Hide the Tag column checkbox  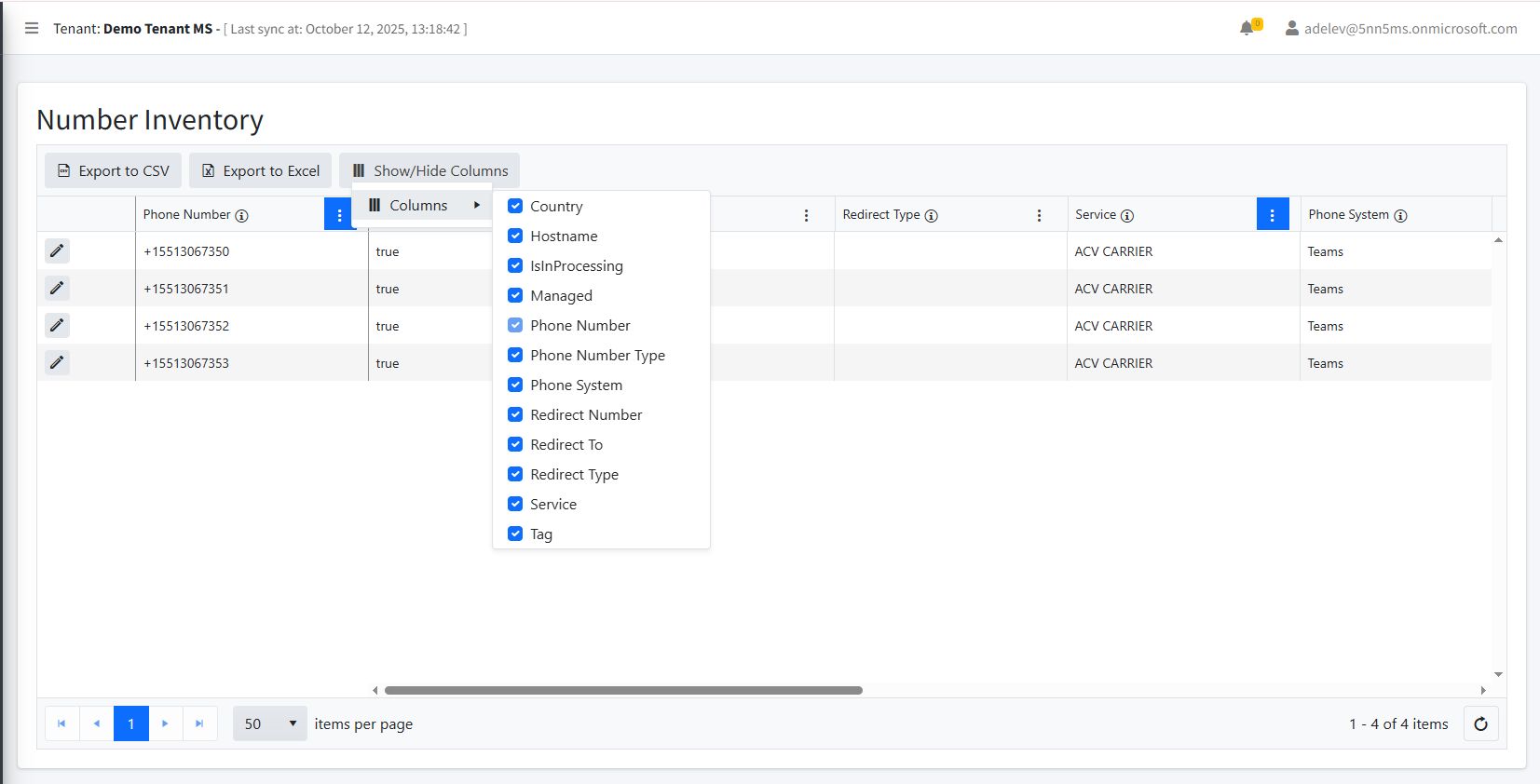[515, 534]
